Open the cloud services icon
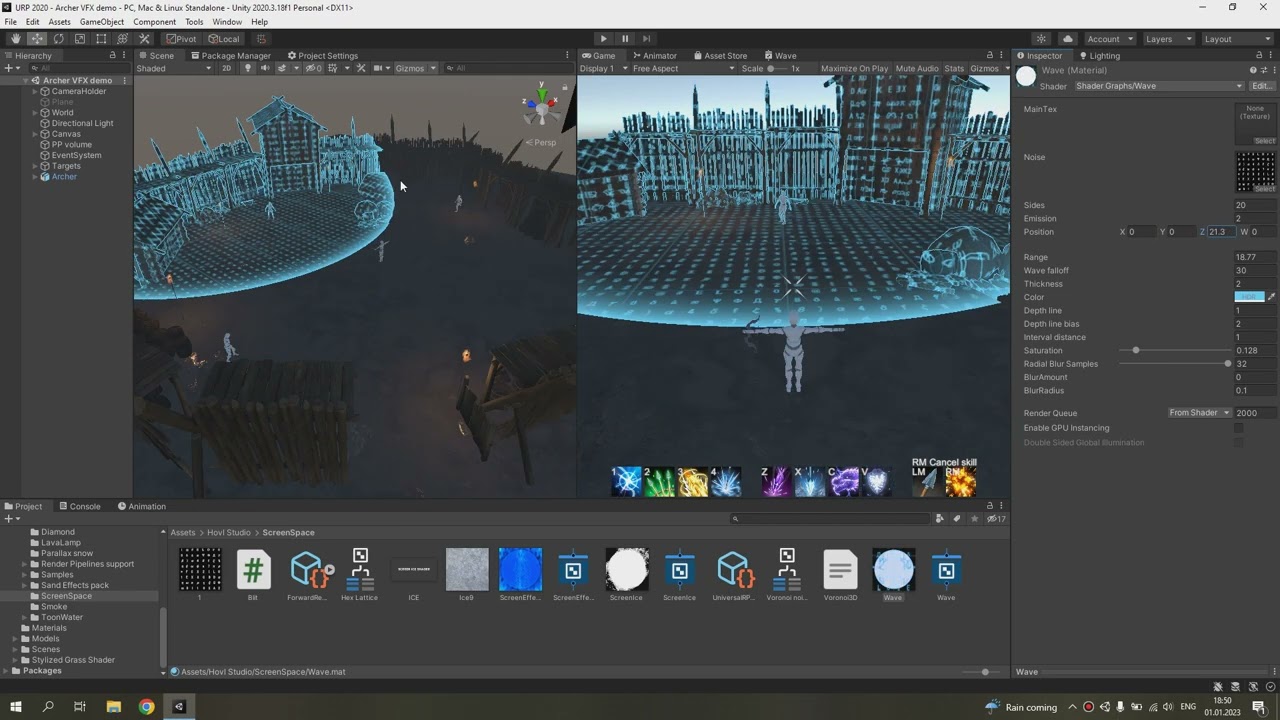This screenshot has width=1280, height=720. [x=1068, y=39]
